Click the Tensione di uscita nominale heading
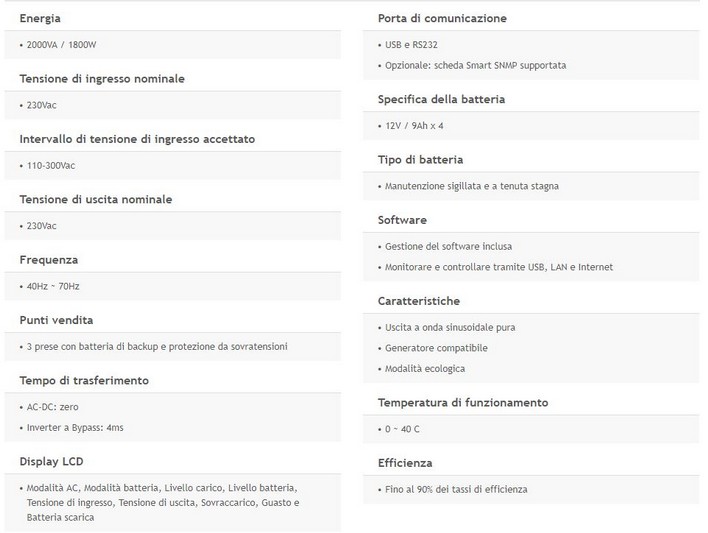The image size is (708, 533). click(96, 199)
